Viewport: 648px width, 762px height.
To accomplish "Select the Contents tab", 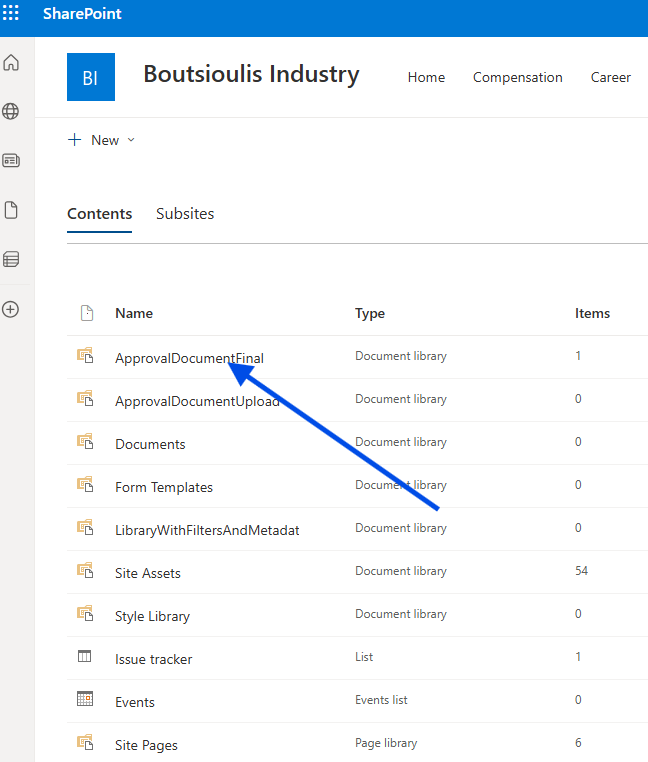I will (x=99, y=213).
